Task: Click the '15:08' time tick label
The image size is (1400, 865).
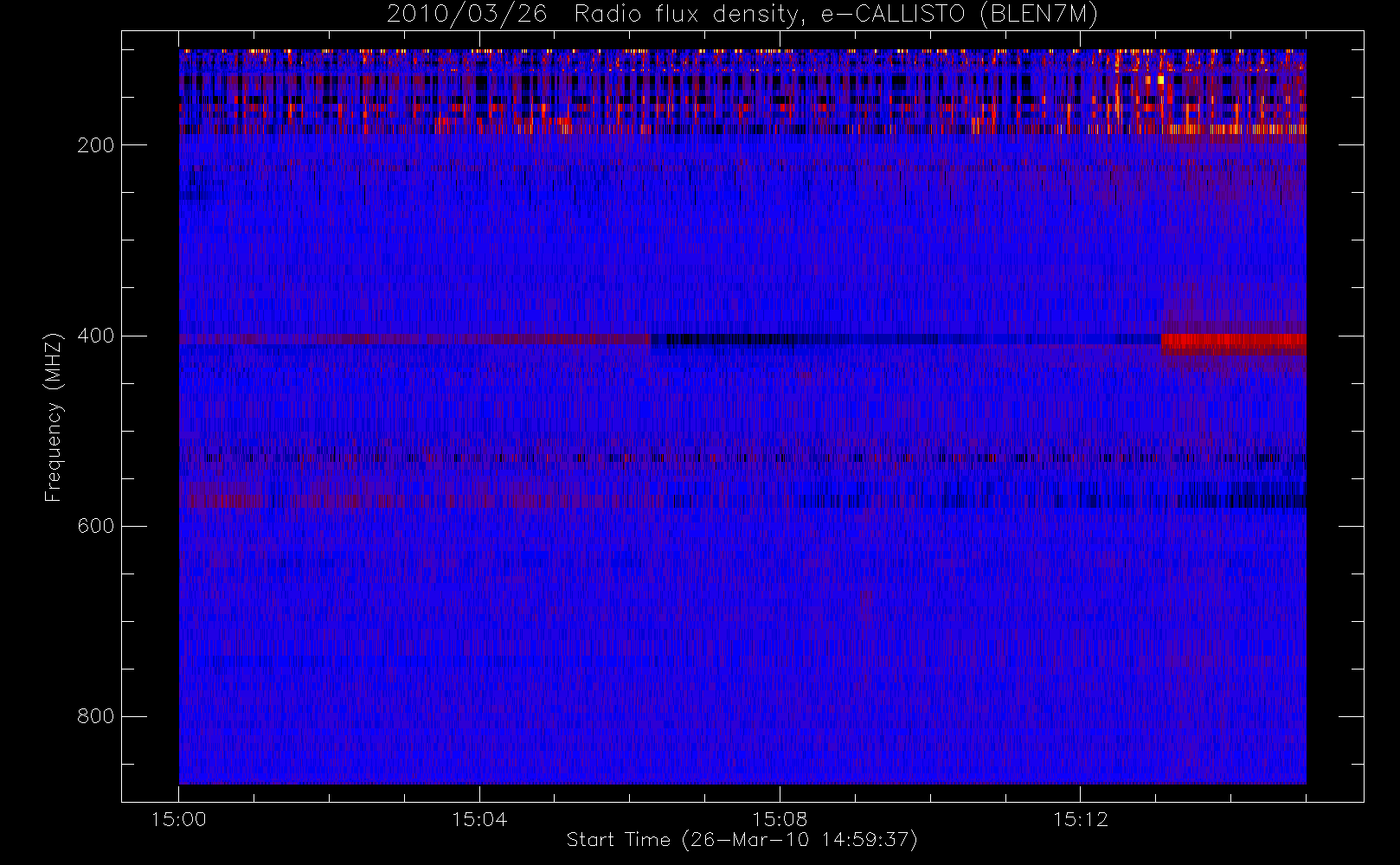Action: tap(780, 819)
